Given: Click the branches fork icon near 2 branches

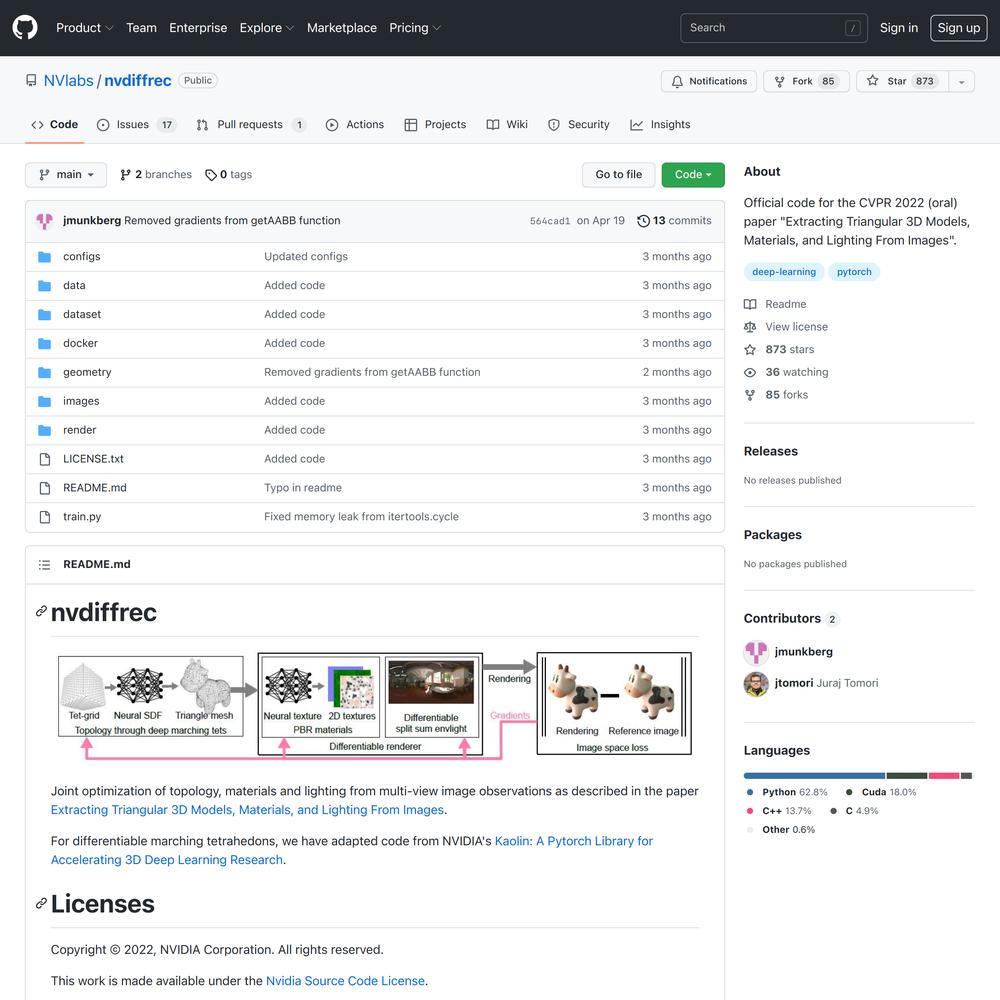Looking at the screenshot, I should [x=126, y=175].
